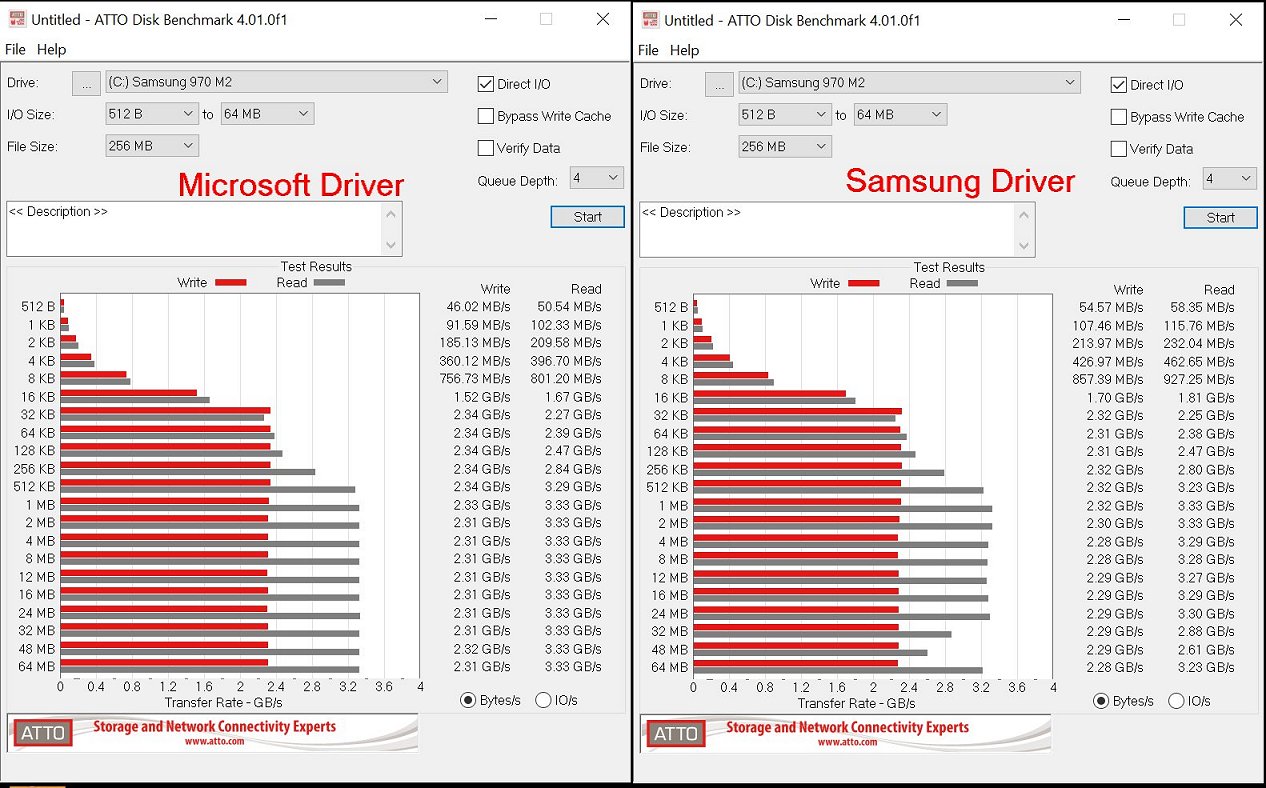Select IO/s radio button in the right window
1266x788 pixels.
(1176, 701)
